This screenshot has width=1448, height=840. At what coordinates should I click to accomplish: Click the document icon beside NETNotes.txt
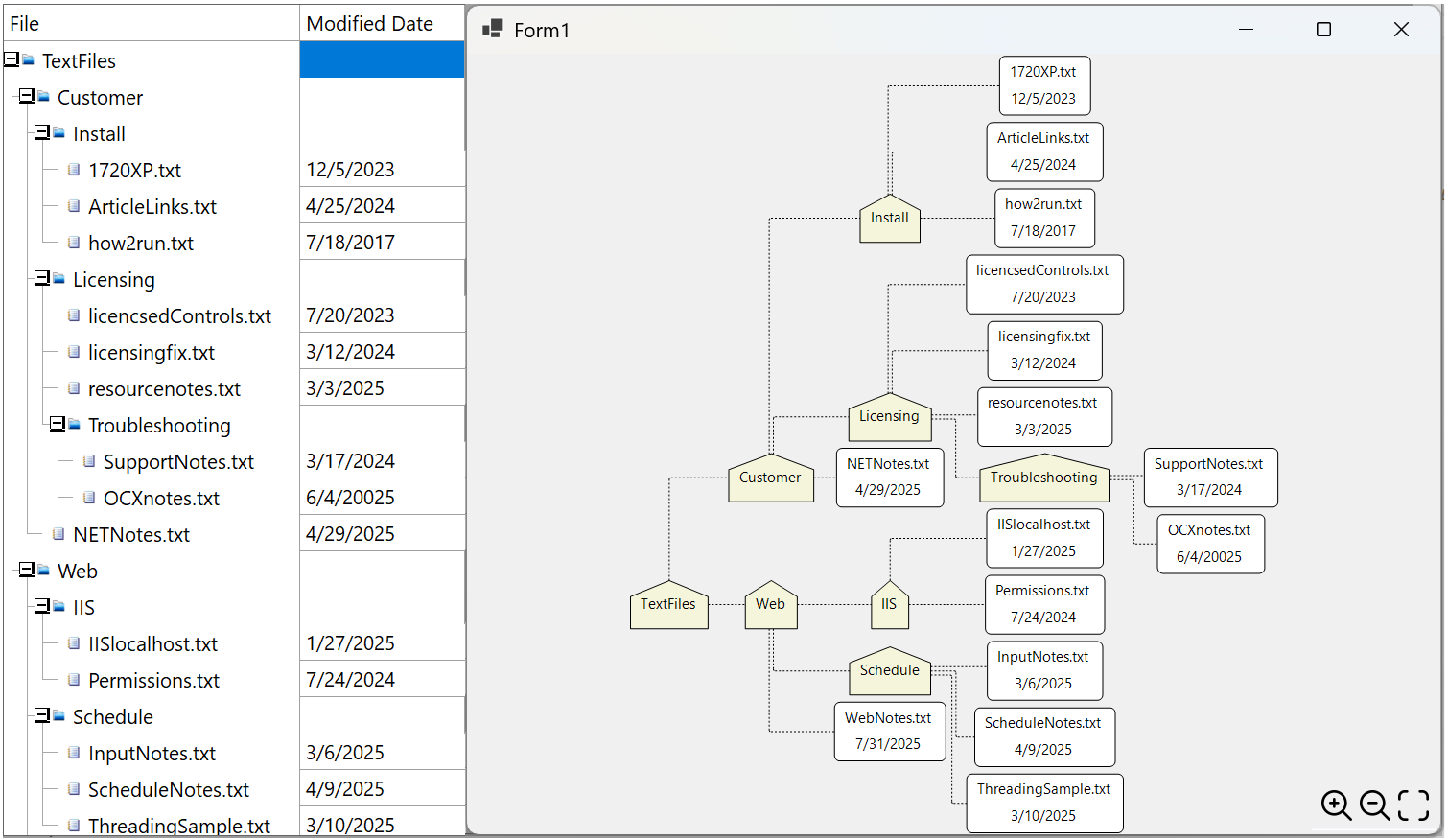coord(58,534)
